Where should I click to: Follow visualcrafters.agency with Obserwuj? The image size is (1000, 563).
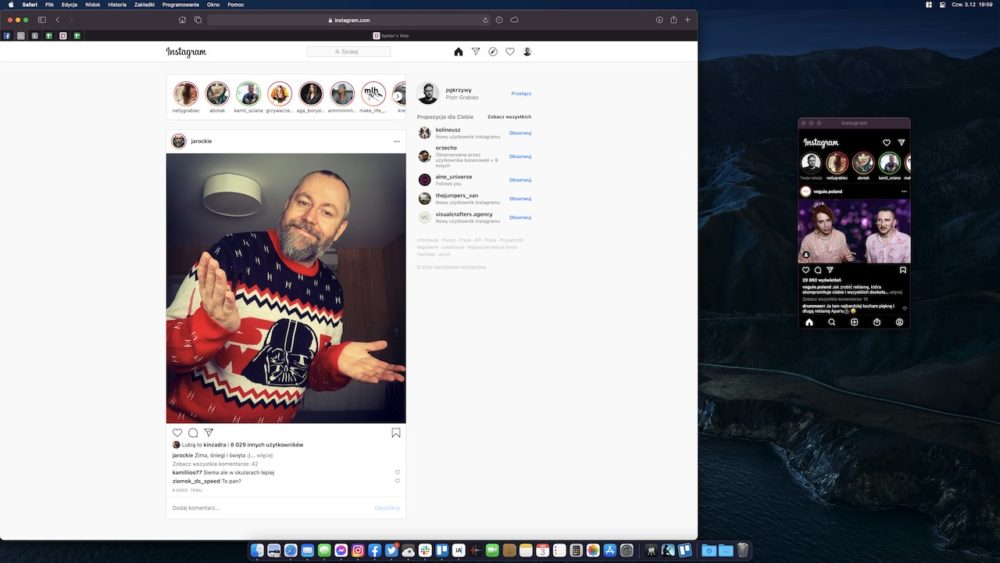(520, 217)
